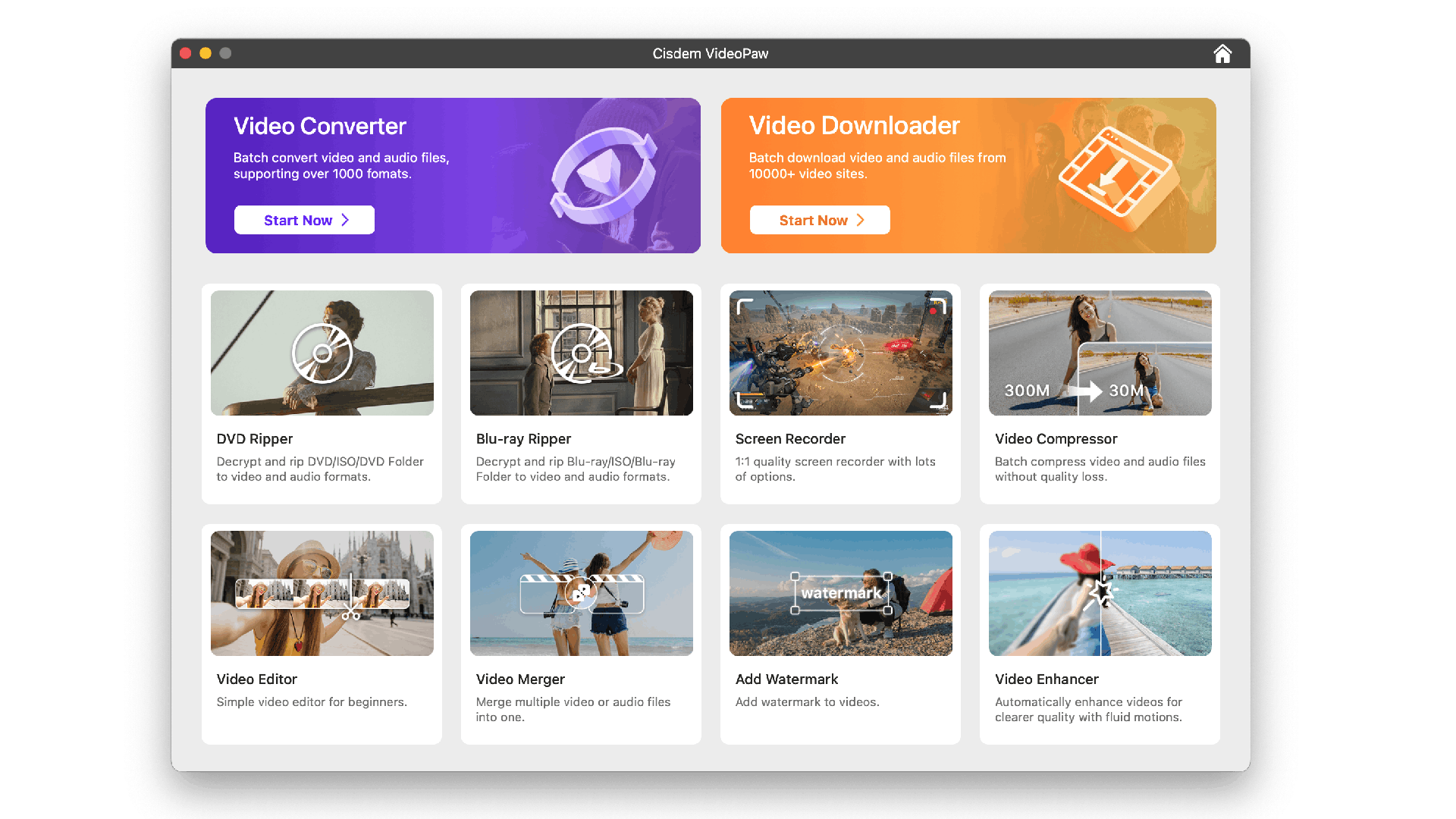Image resolution: width=1456 pixels, height=819 pixels.
Task: Click 'Simple video editor for beginners.' text
Action: coord(312,702)
